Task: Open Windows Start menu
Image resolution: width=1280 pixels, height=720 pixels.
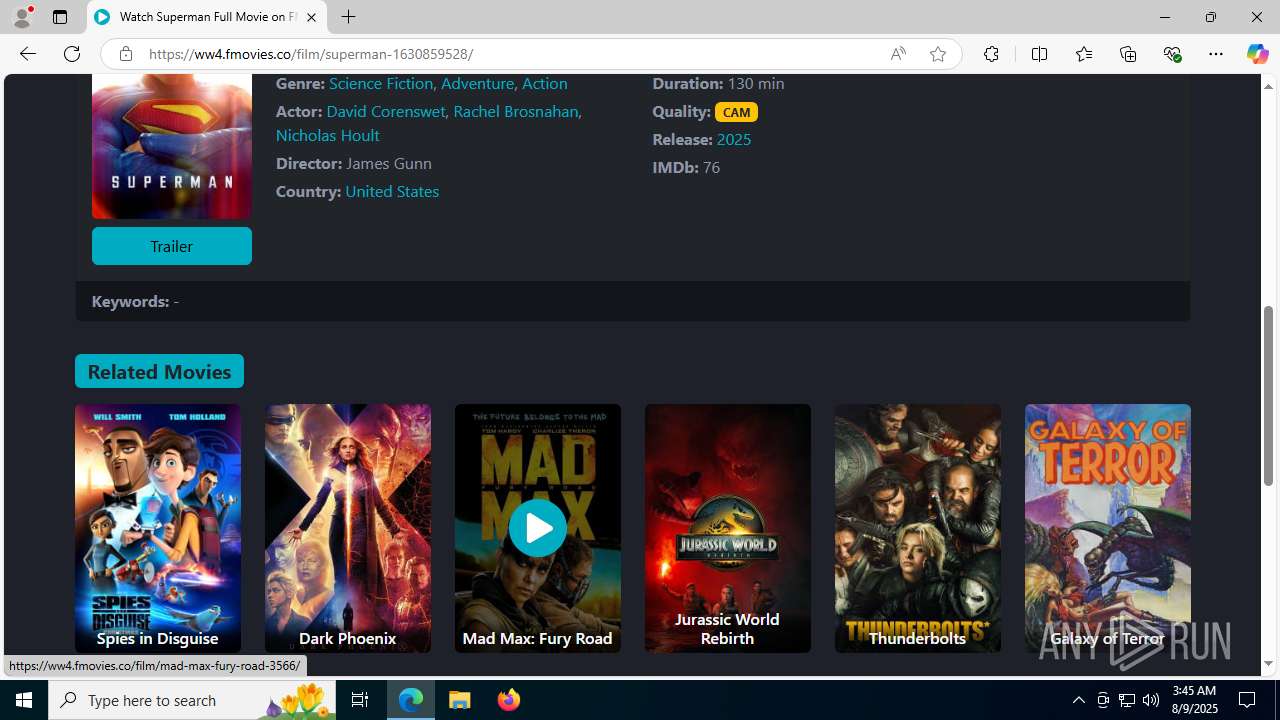Action: click(x=24, y=700)
